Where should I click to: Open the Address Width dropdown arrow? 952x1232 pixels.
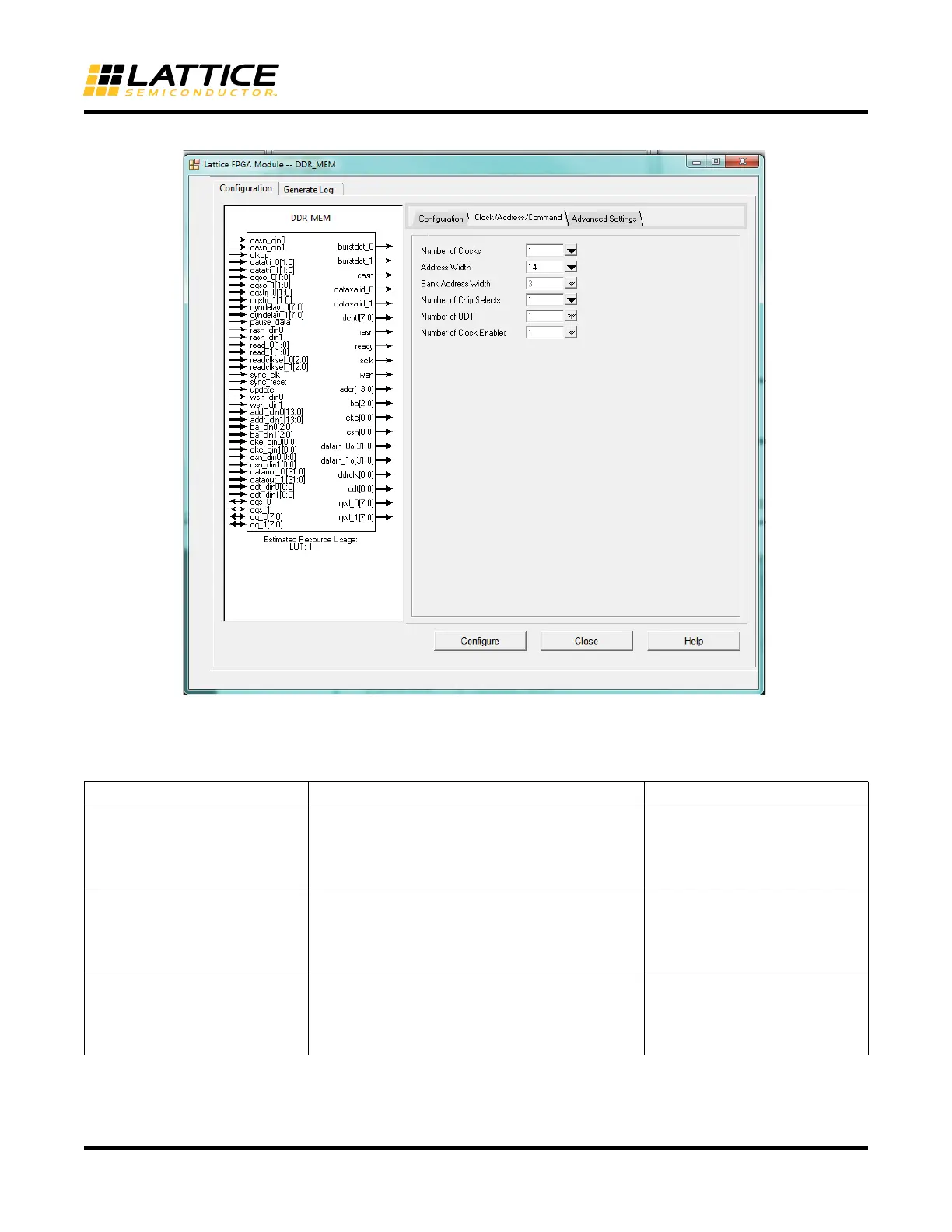[571, 267]
